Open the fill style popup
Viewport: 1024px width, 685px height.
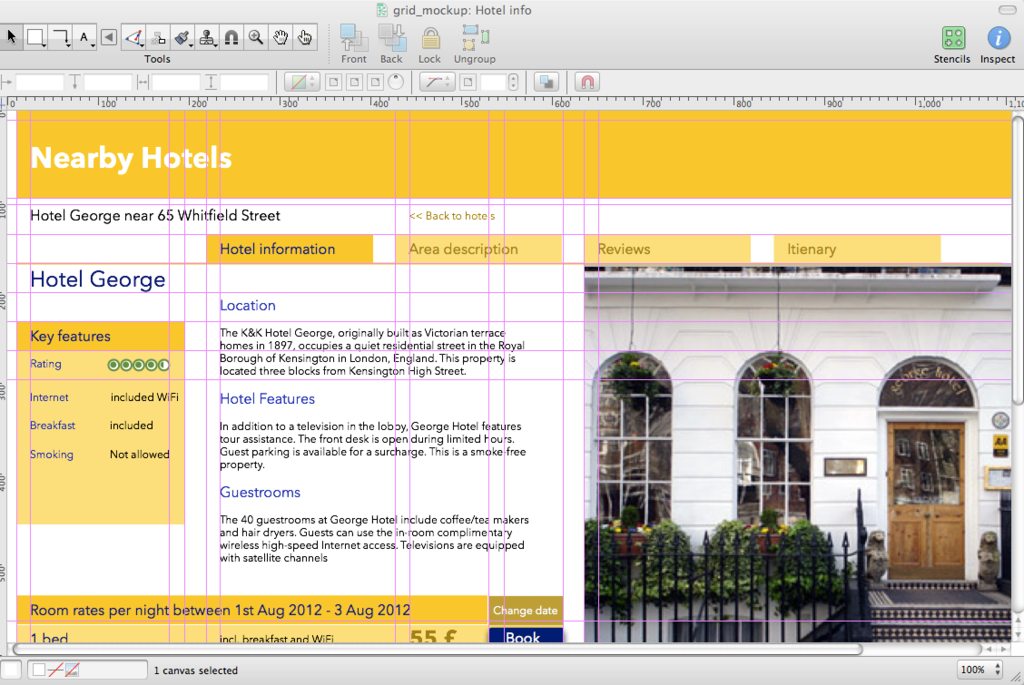click(302, 82)
